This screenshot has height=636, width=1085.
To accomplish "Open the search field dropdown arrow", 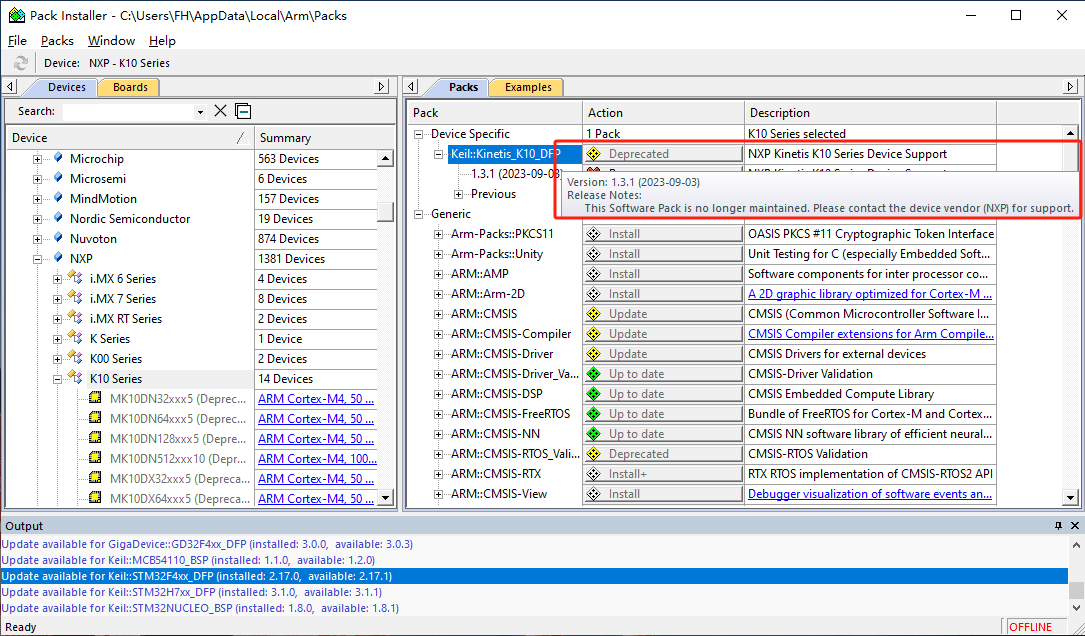I will [x=200, y=112].
